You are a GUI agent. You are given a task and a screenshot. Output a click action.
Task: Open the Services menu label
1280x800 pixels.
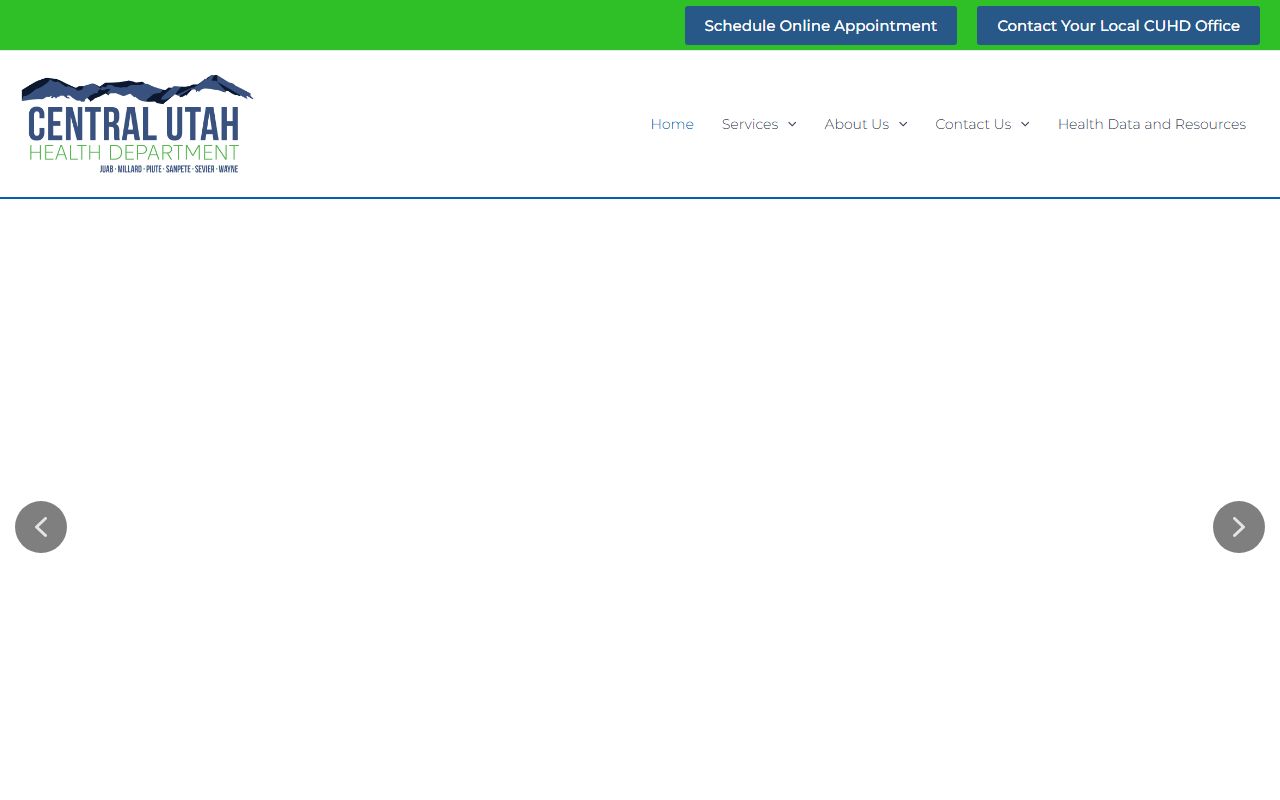coord(749,124)
